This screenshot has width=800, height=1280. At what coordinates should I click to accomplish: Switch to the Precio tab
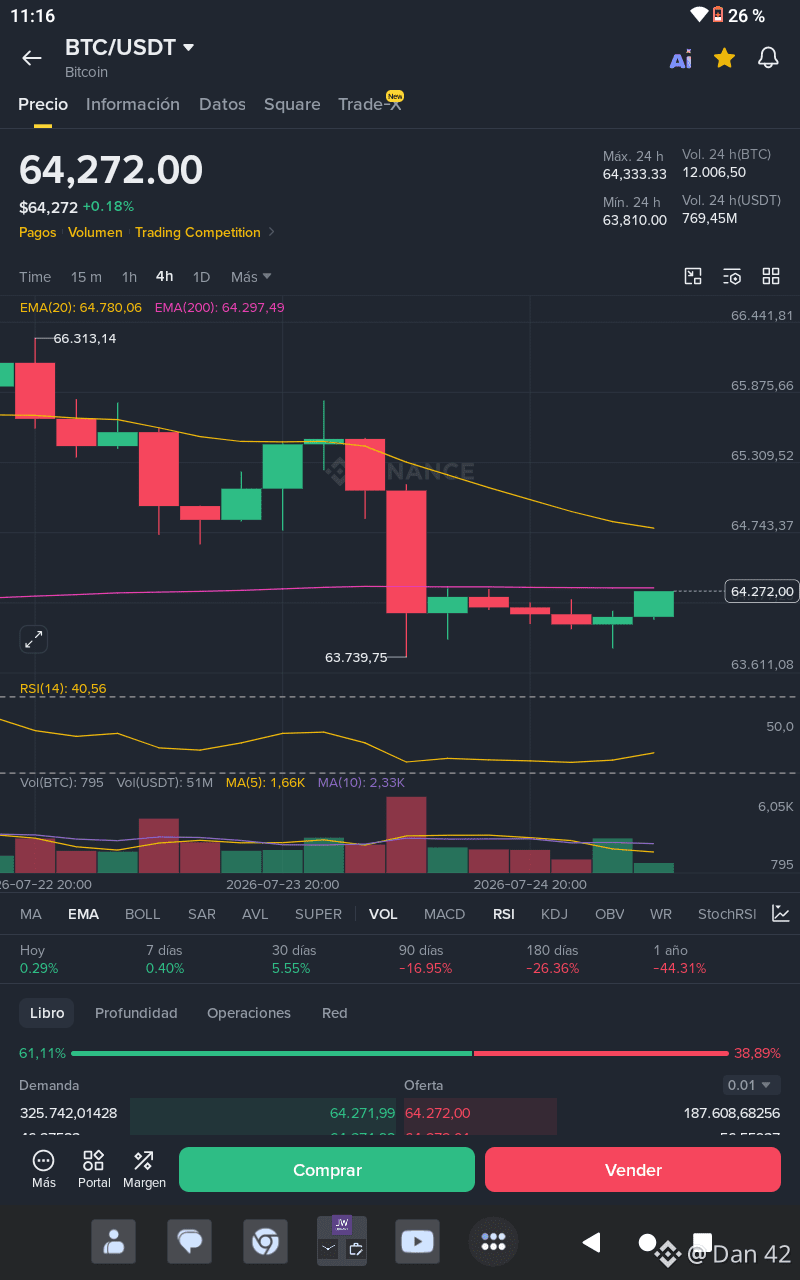coord(43,104)
